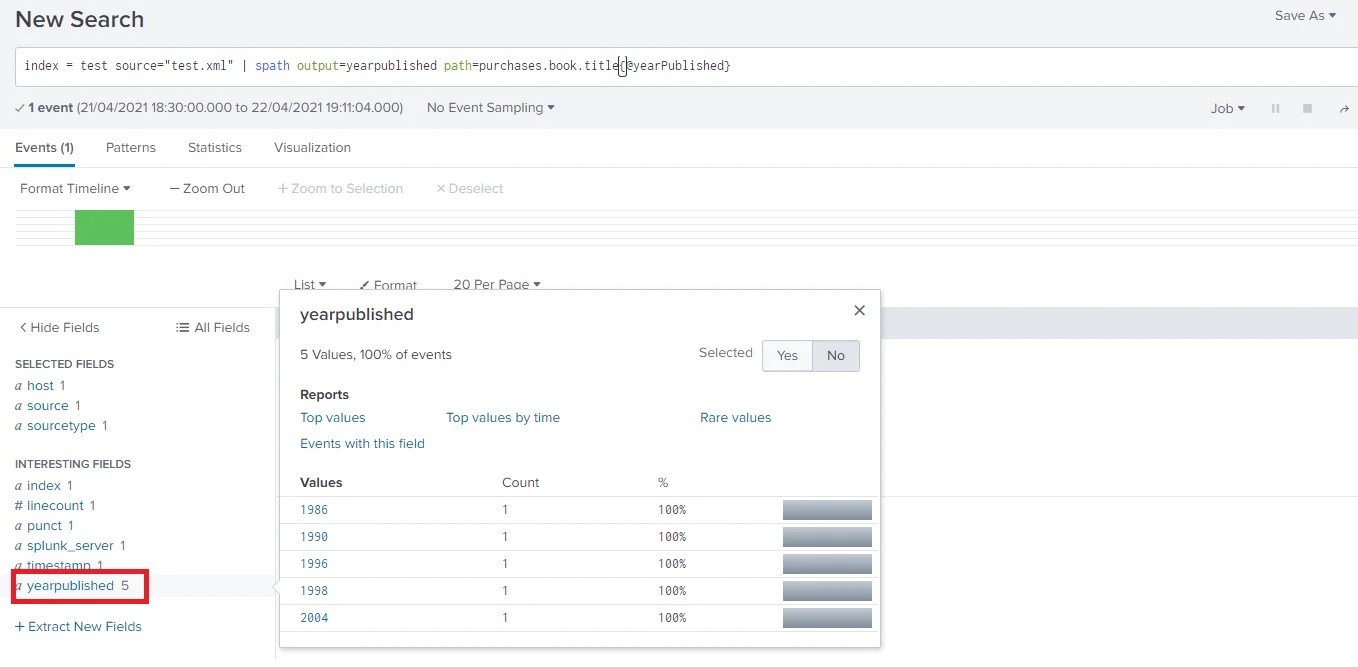Click Zoom to Selection on the timeline
This screenshot has width=1358, height=667.
340,188
